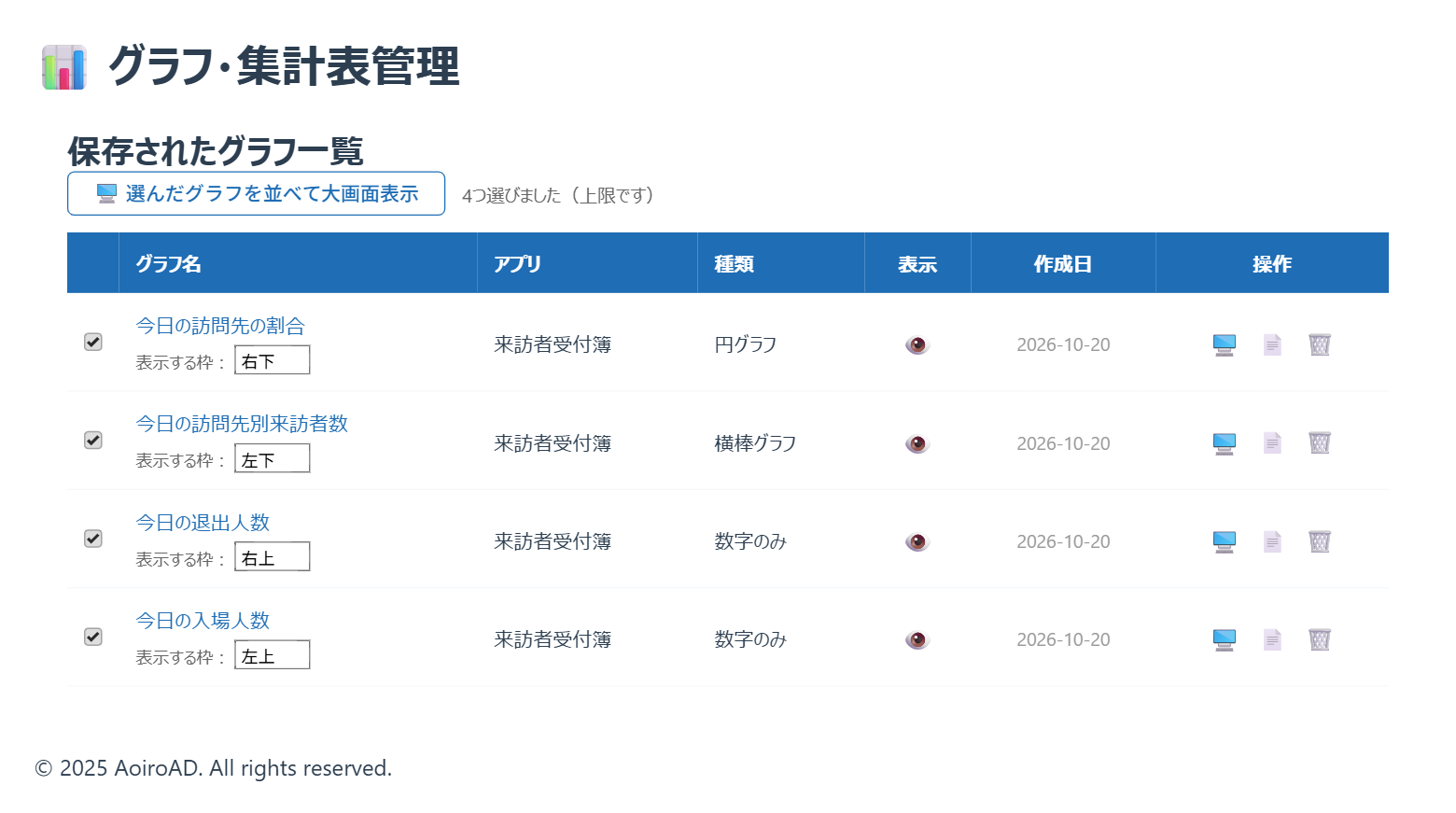Open the 今日の入場人数 graph link

click(x=203, y=621)
